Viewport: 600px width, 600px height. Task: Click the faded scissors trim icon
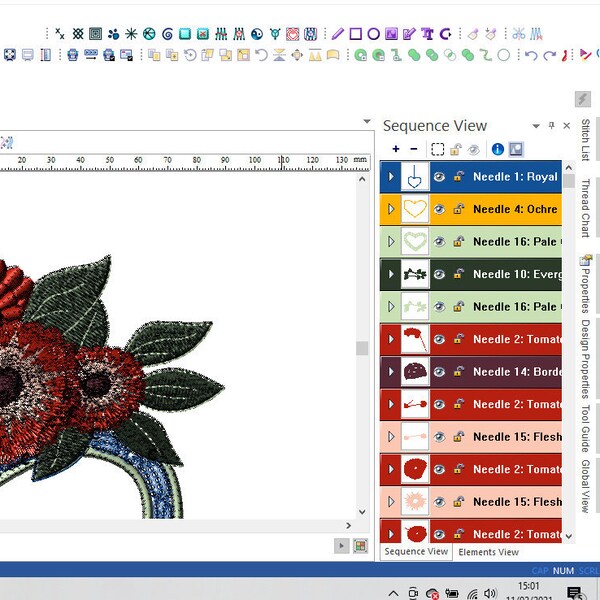coord(519,34)
